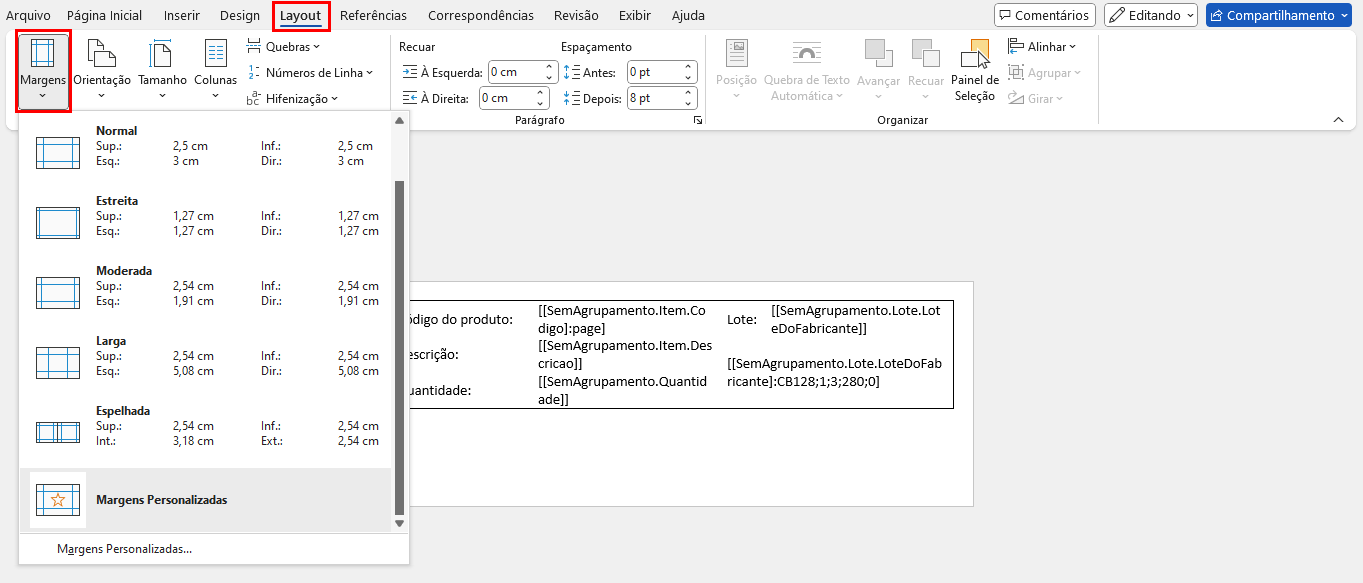The image size is (1363, 583).
Task: Open the Editando mode dropdown
Action: click(1150, 15)
